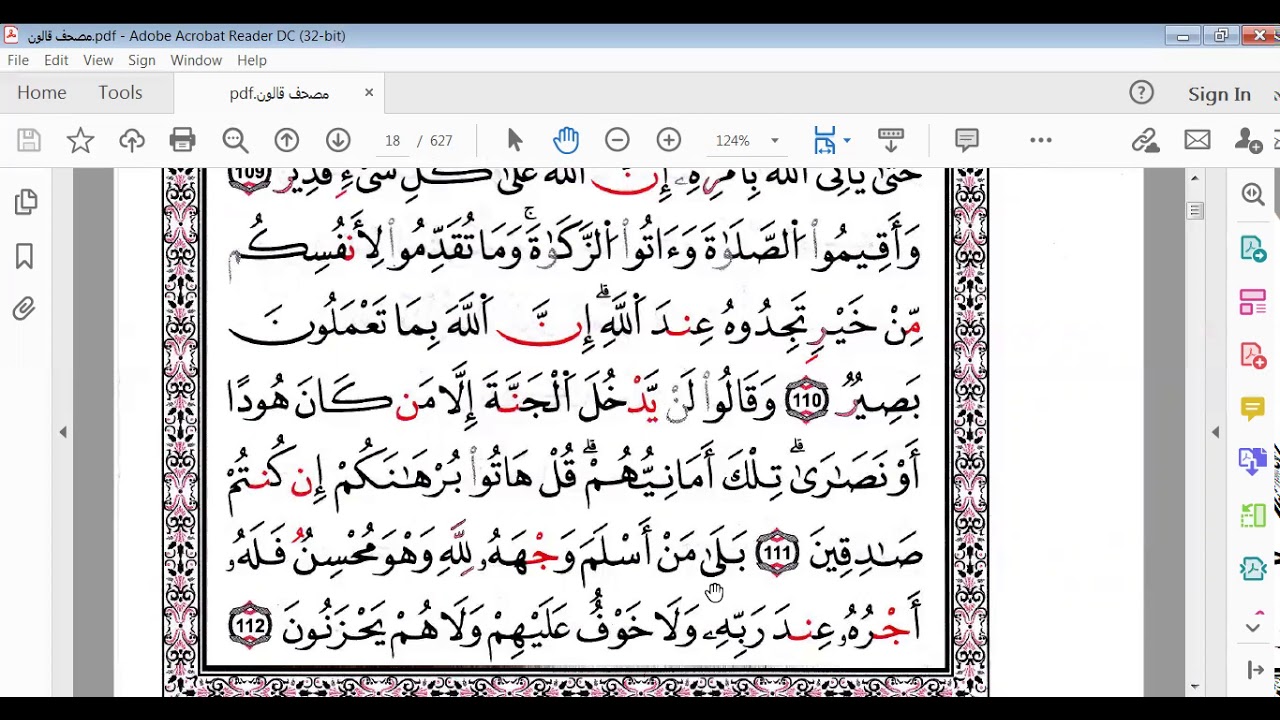This screenshot has width=1280, height=720.
Task: Close the مصحف قالون.pdf tab
Action: pyautogui.click(x=369, y=92)
